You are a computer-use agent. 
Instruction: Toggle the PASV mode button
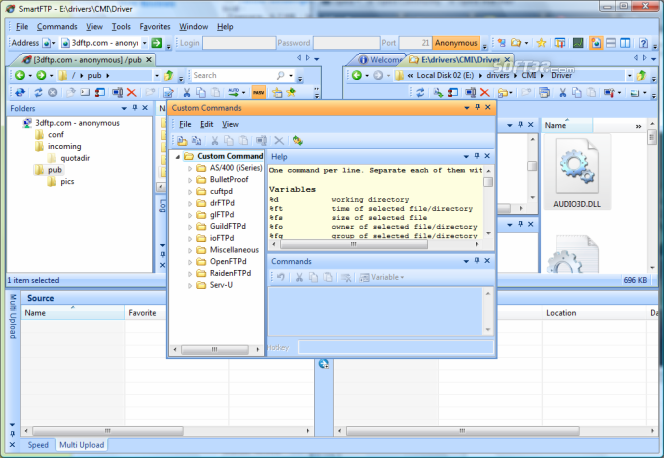coord(258,92)
